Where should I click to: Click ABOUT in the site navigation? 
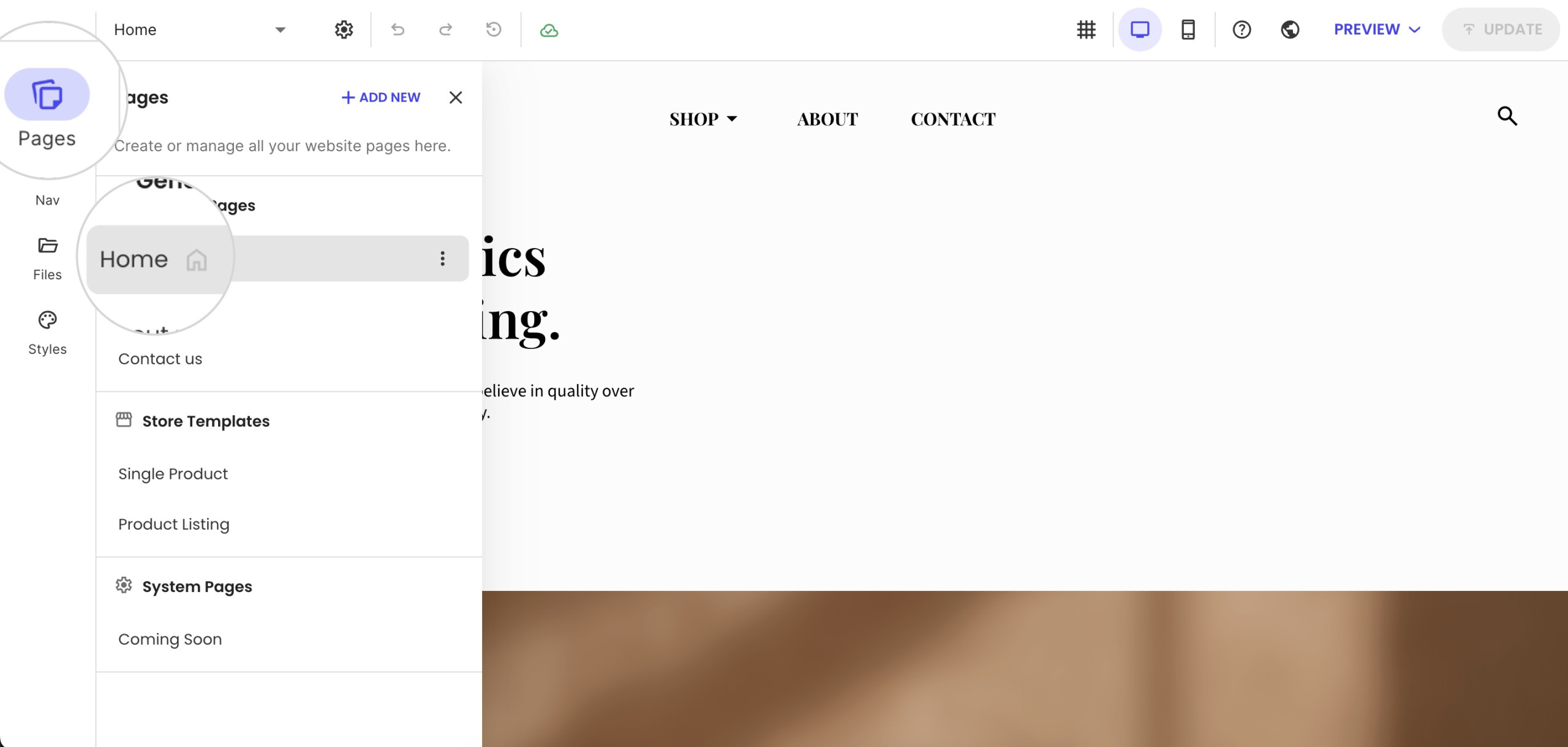(827, 119)
